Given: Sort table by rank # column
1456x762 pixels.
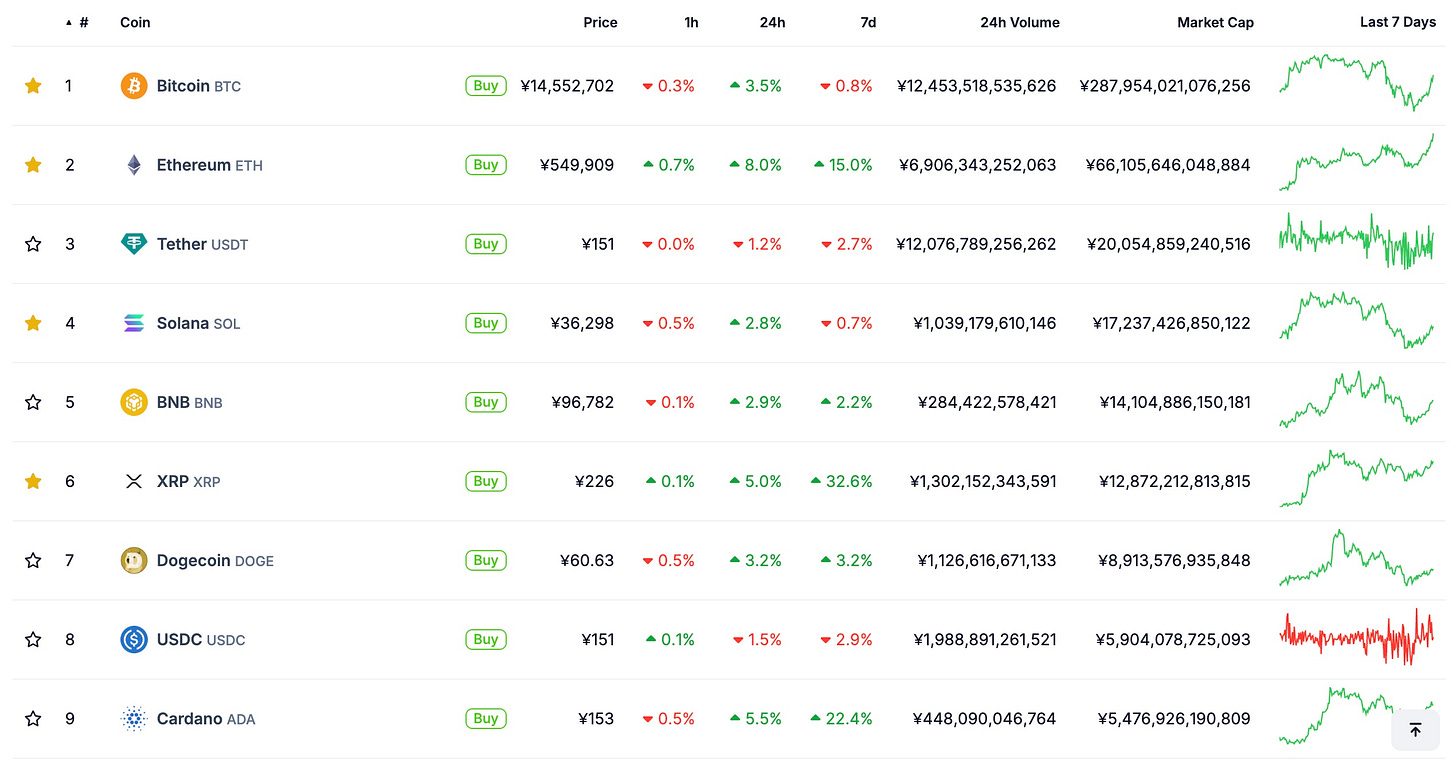Looking at the screenshot, I should point(77,22).
